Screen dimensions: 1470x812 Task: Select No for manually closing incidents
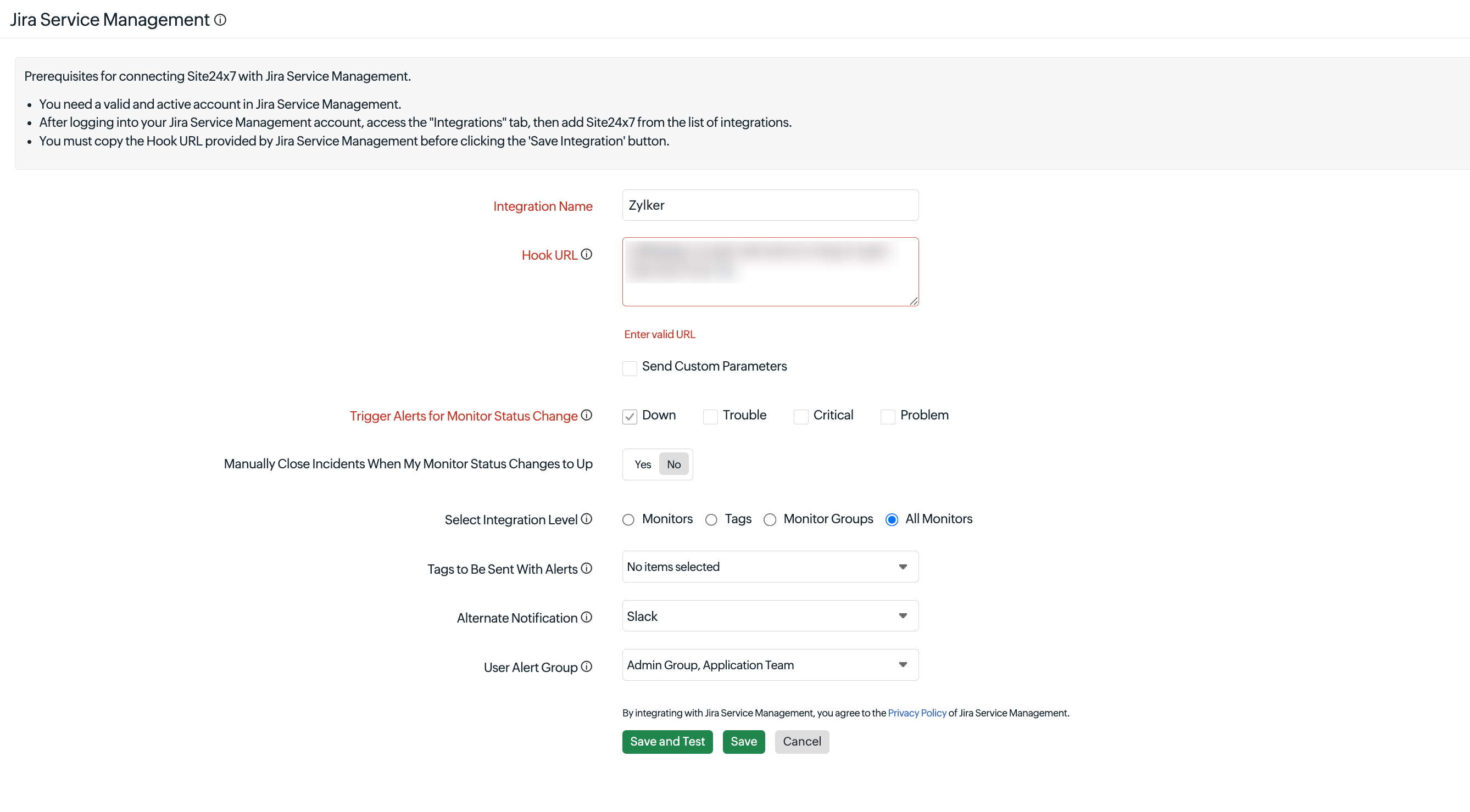674,464
